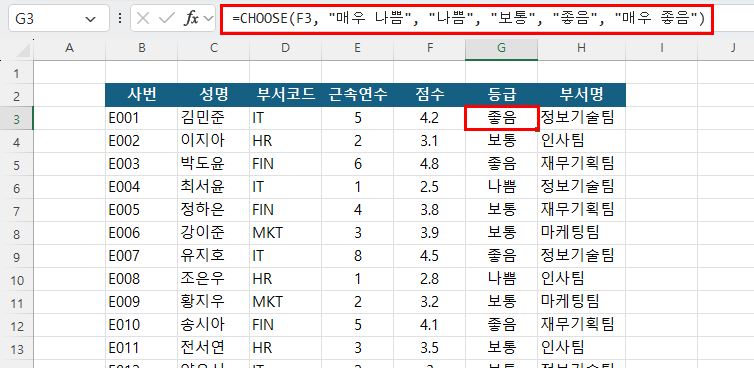Select row 7 header

pos(16,210)
